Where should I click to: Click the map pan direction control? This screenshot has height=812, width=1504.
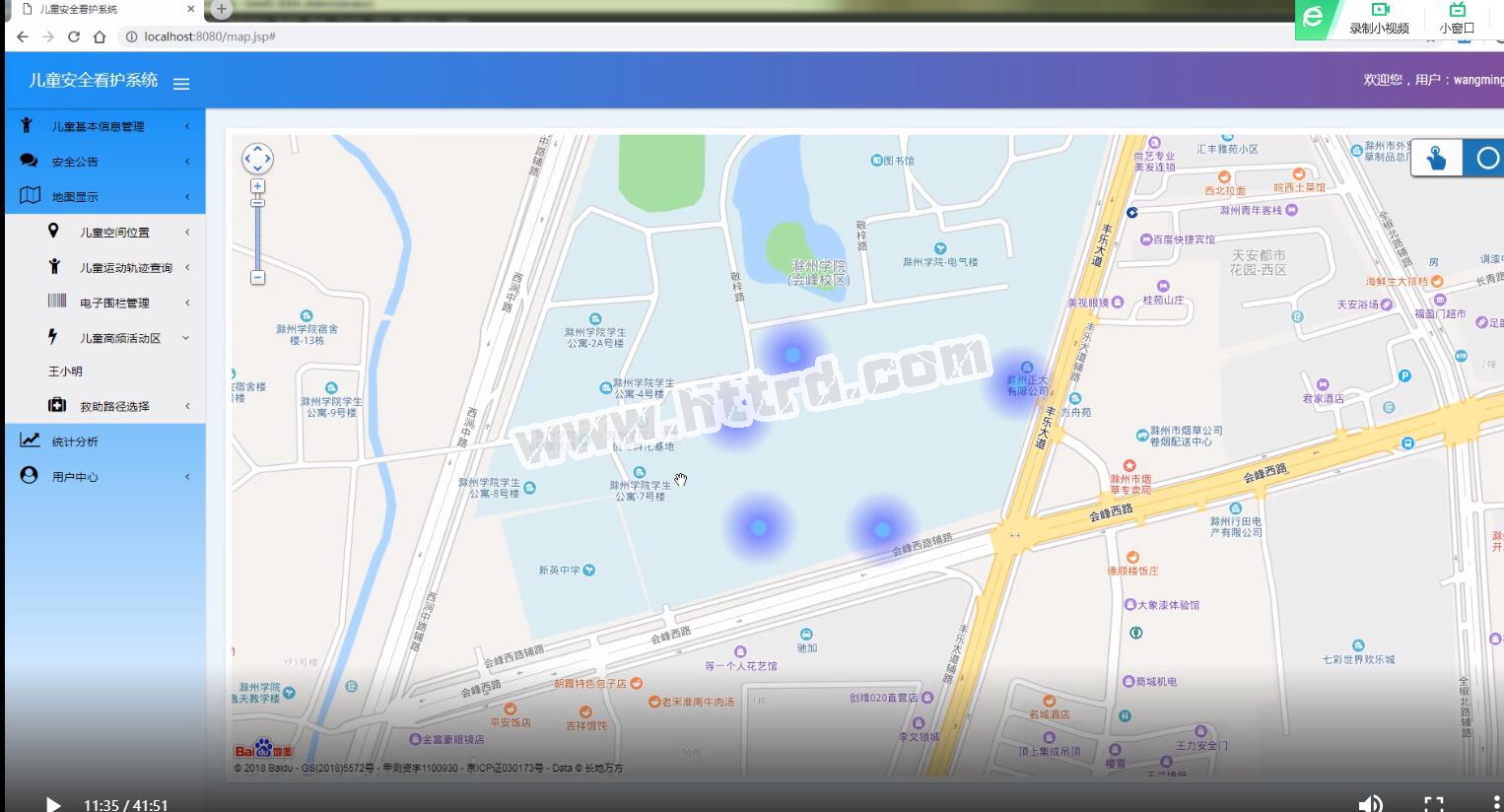coord(257,159)
